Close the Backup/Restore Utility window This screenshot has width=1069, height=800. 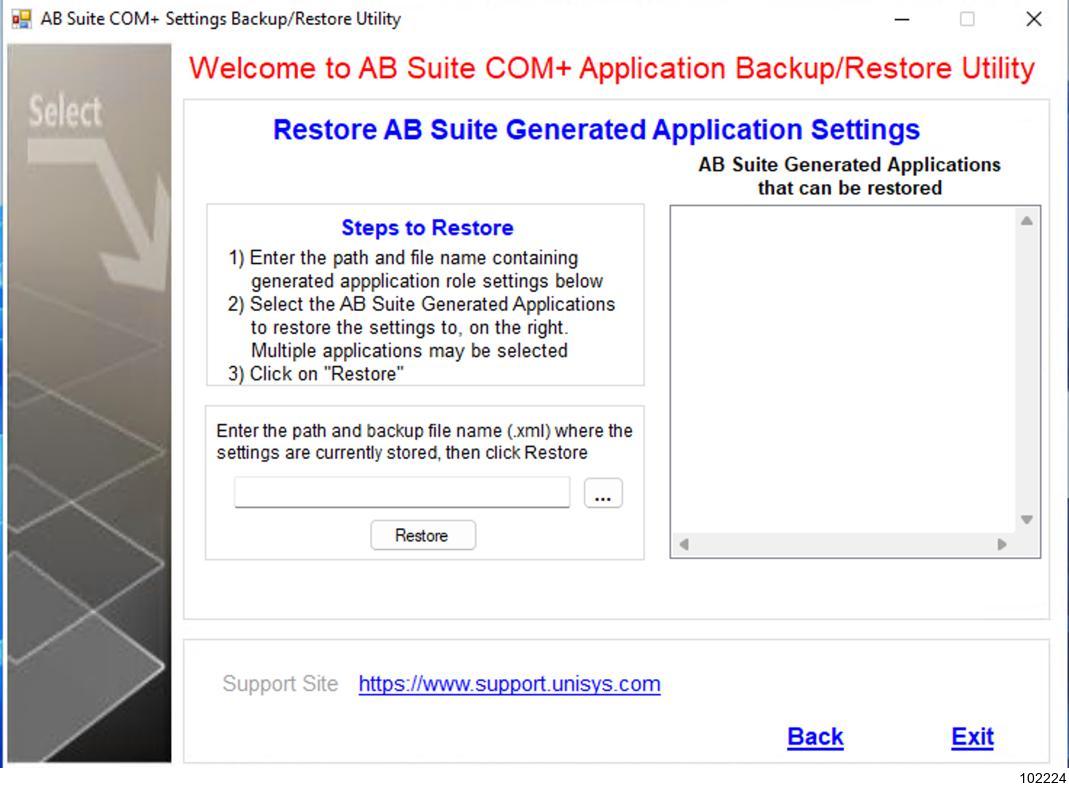pos(1034,19)
